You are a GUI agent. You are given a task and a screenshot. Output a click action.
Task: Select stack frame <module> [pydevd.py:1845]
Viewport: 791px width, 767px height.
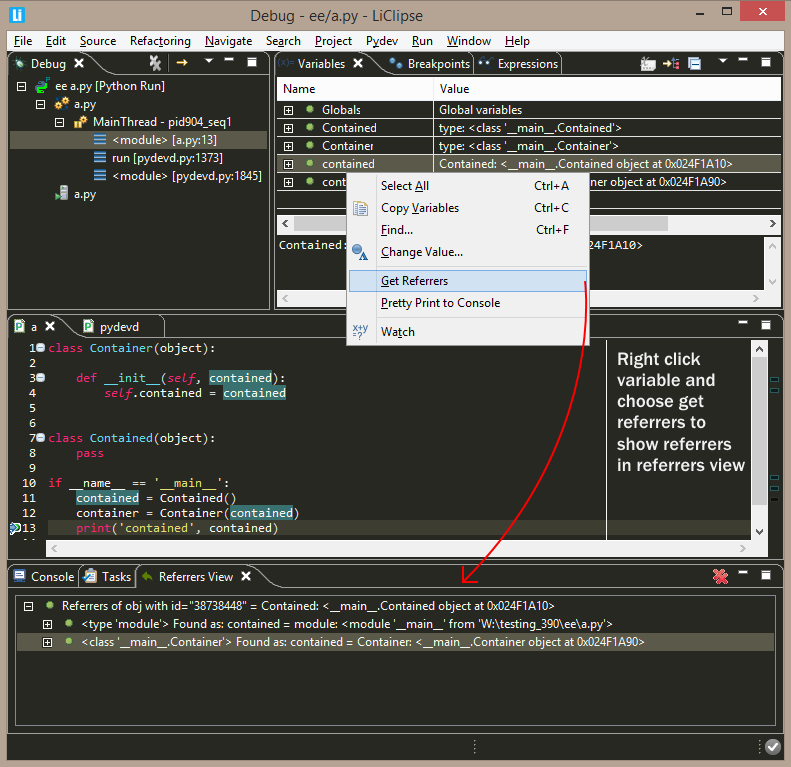(x=187, y=176)
